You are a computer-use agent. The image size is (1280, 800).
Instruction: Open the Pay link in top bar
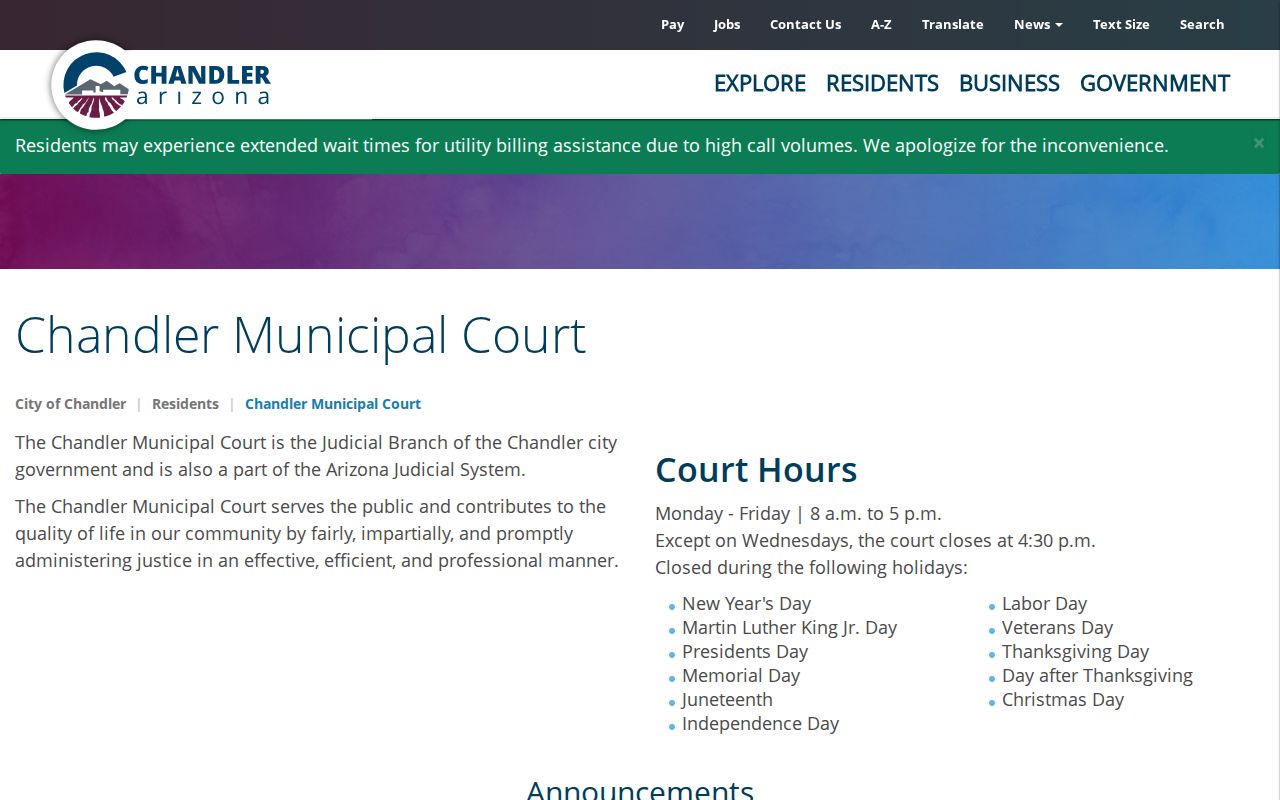tap(672, 25)
